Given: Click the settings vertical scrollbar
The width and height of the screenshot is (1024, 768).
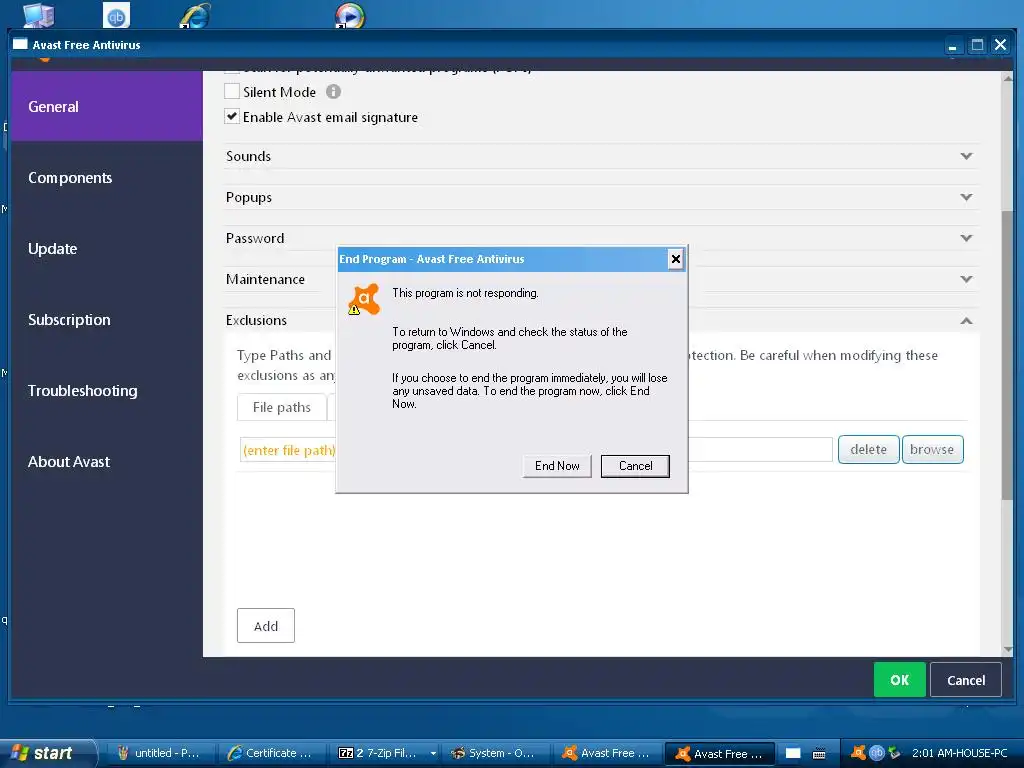Looking at the screenshot, I should click(1008, 356).
